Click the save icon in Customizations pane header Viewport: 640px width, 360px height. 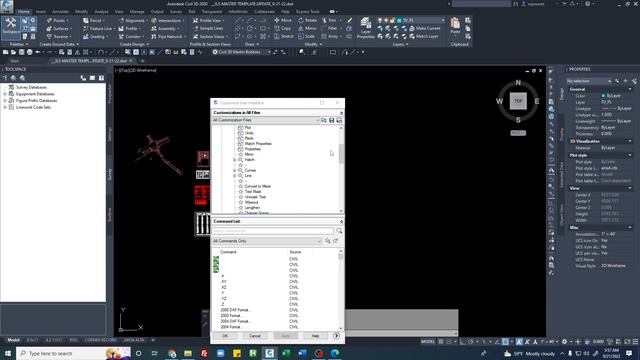[x=331, y=120]
